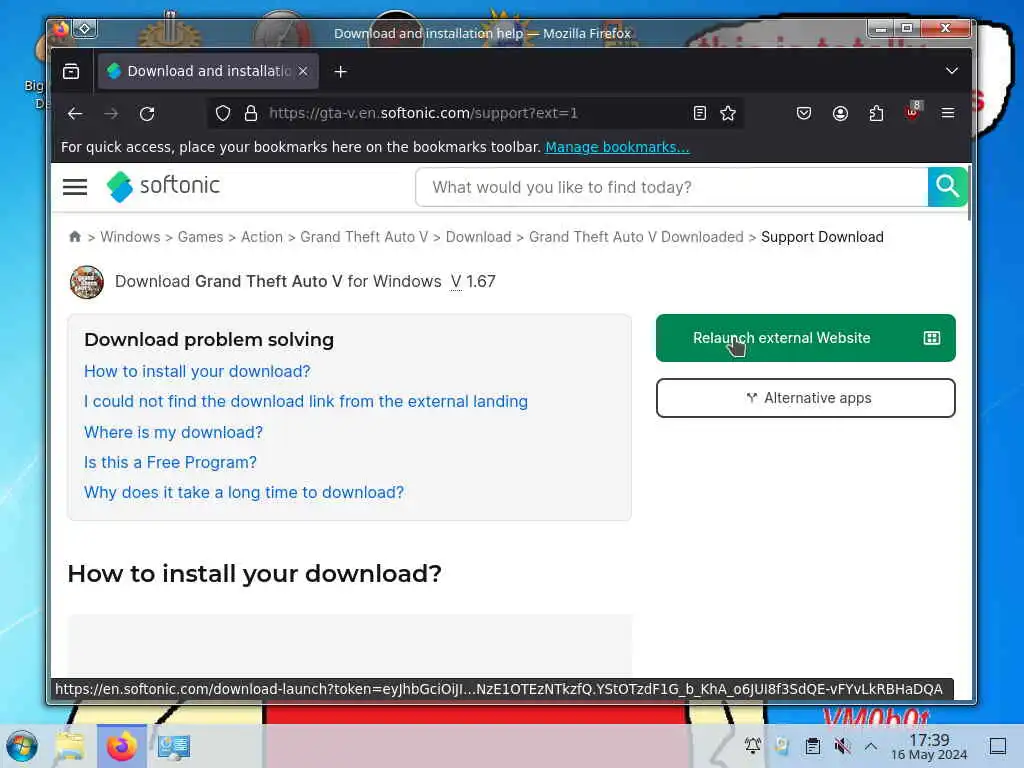
Task: Open the Pocket save icon
Action: point(804,114)
